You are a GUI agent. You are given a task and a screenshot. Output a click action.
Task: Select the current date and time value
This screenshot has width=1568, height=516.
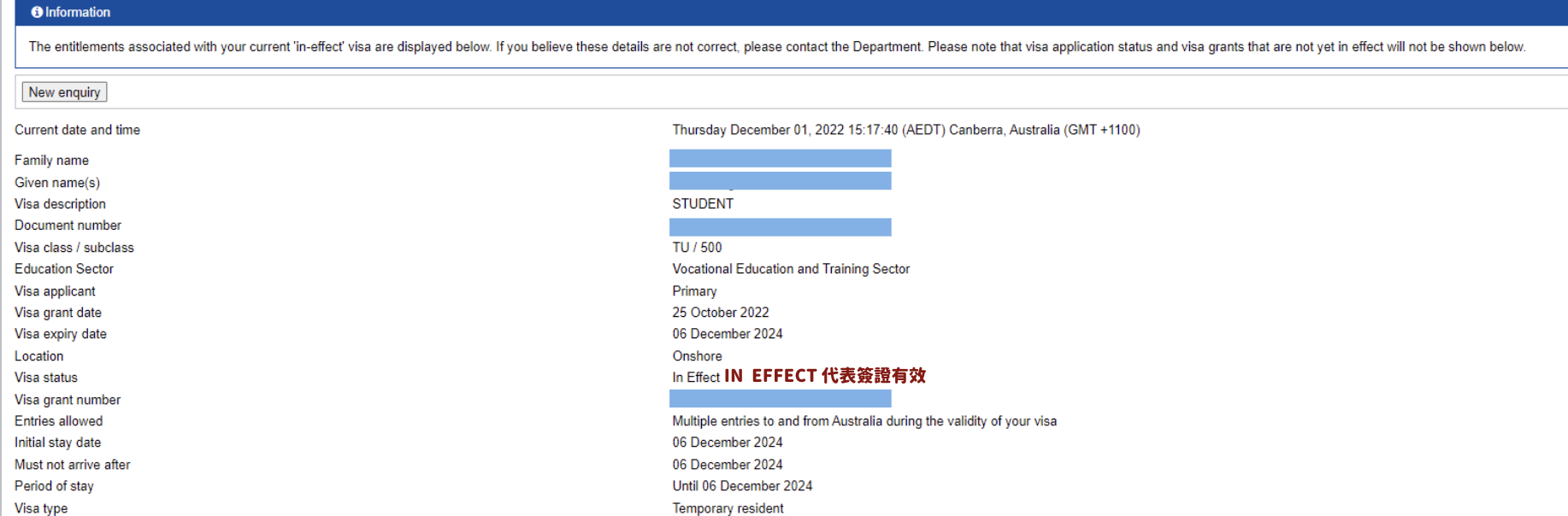pos(905,130)
